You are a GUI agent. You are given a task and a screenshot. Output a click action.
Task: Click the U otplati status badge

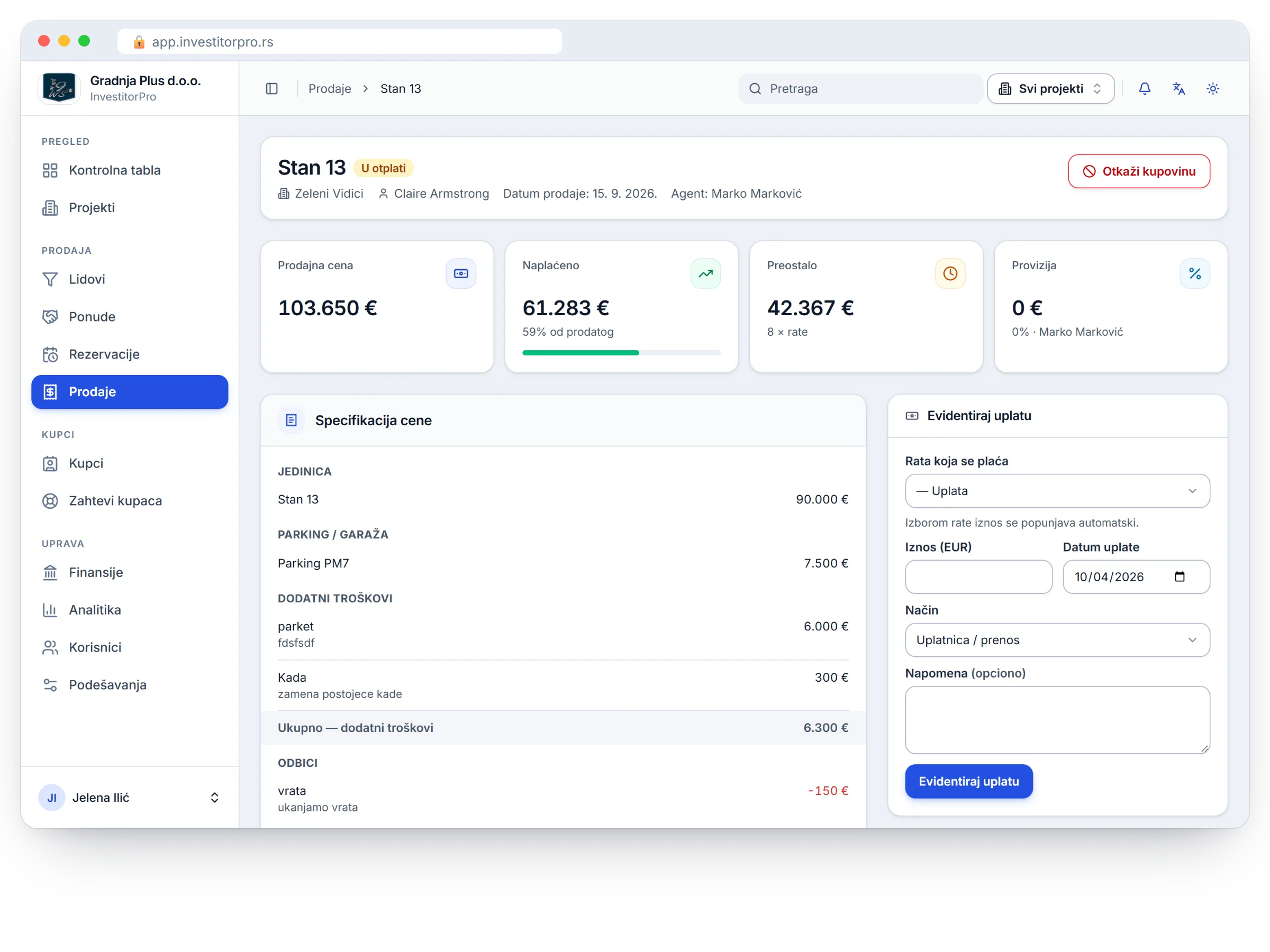[383, 168]
